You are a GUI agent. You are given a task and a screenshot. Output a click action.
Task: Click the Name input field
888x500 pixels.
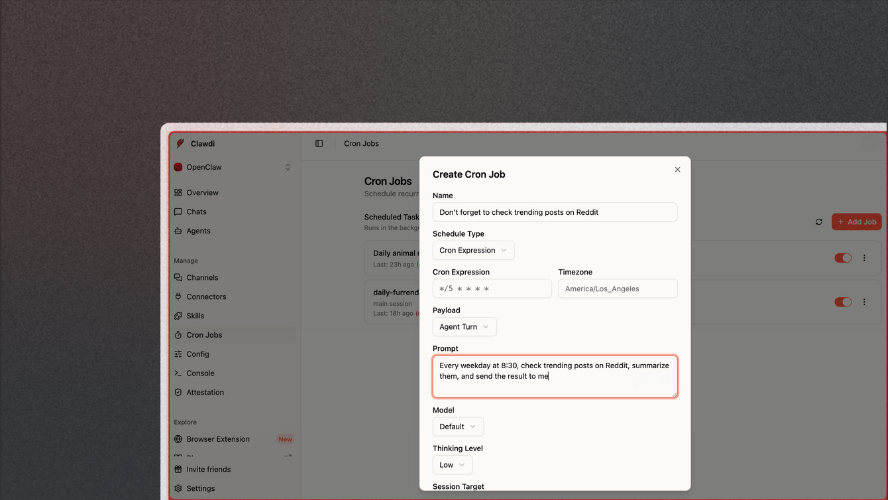555,212
